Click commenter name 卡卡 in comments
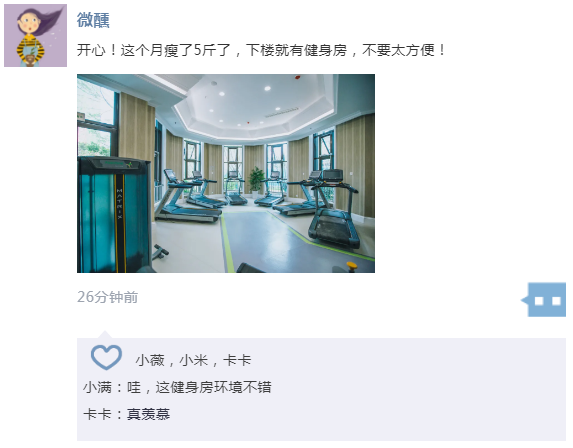The height and width of the screenshot is (448, 573). [x=97, y=414]
